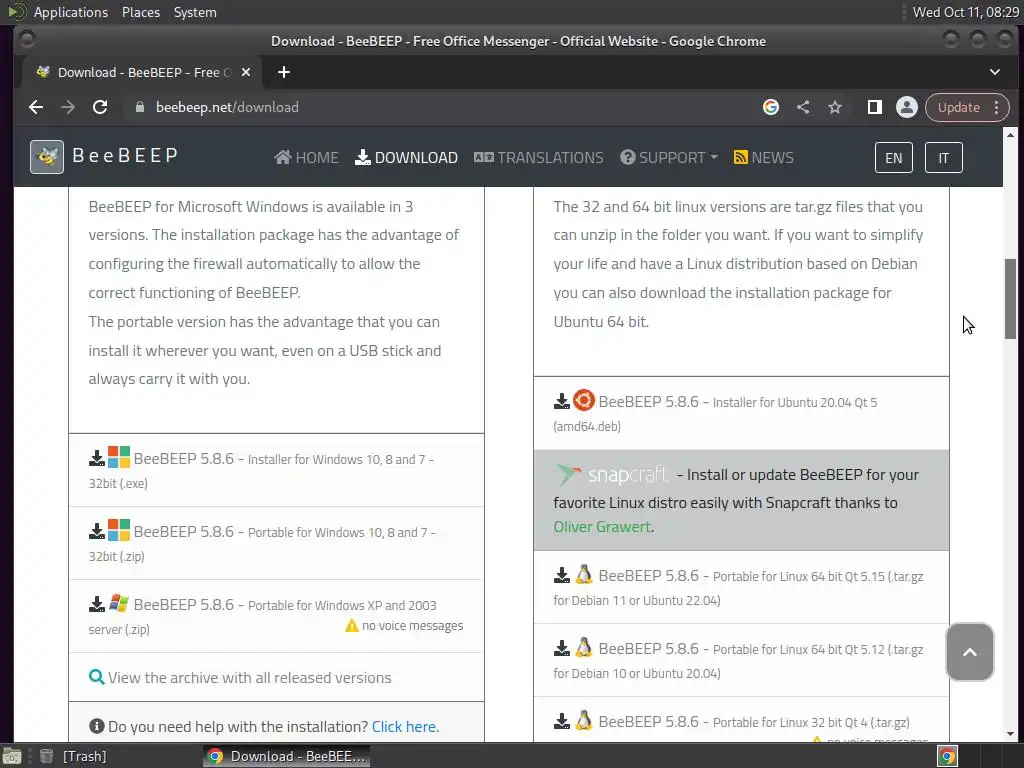1024x768 pixels.
Task: Click the browser forward arrow
Action: pyautogui.click(x=68, y=107)
